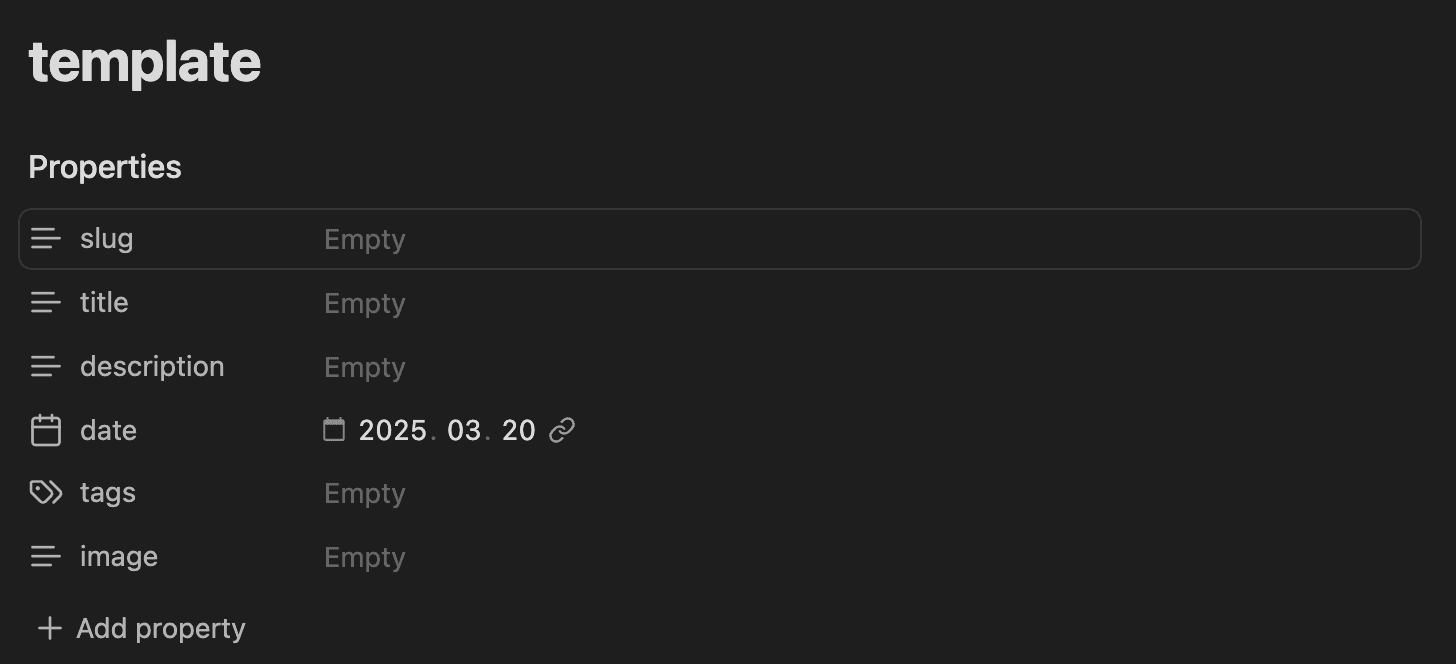The width and height of the screenshot is (1456, 664).
Task: Click the text icon beside title
Action: click(46, 303)
